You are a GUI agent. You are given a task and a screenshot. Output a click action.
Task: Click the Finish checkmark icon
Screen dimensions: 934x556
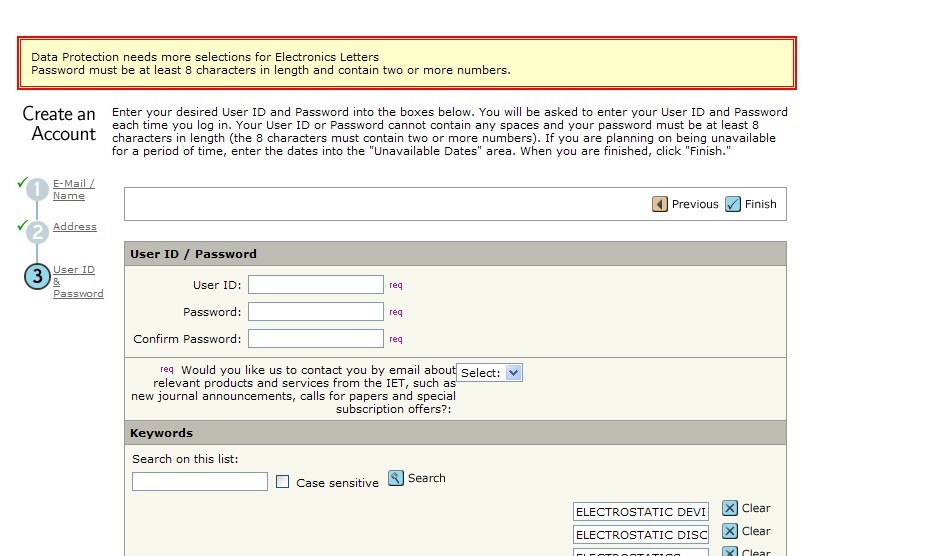coord(733,204)
